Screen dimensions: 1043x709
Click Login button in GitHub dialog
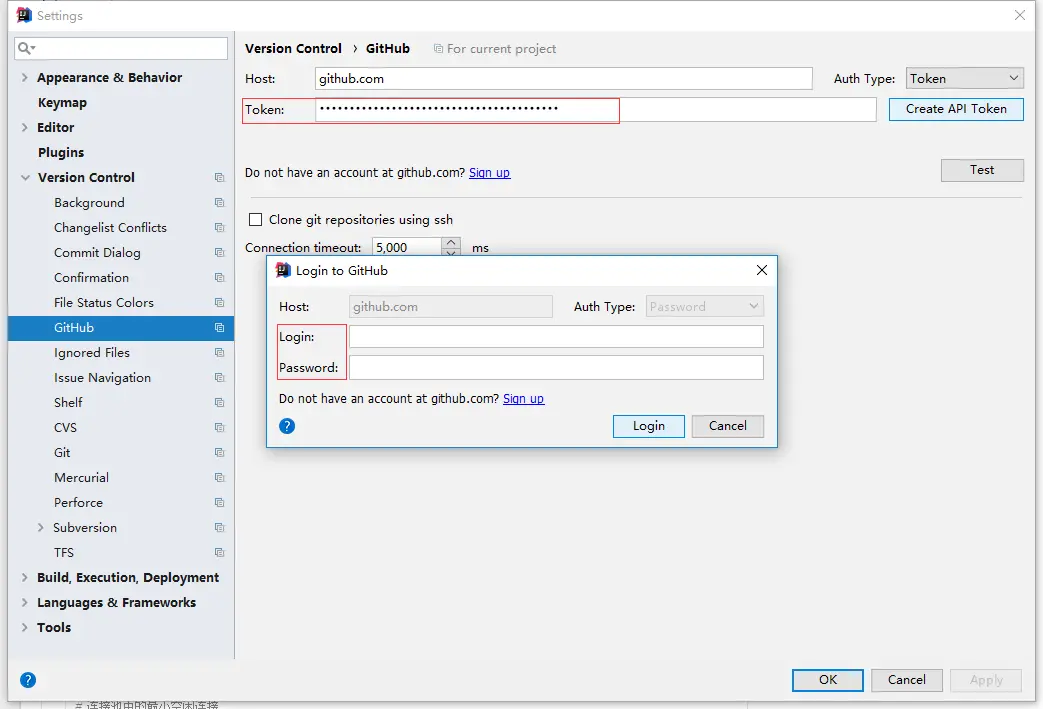click(x=649, y=426)
